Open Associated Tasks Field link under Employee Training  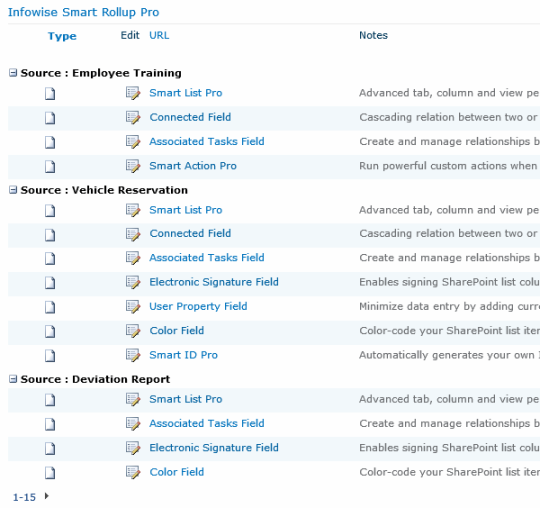[207, 141]
